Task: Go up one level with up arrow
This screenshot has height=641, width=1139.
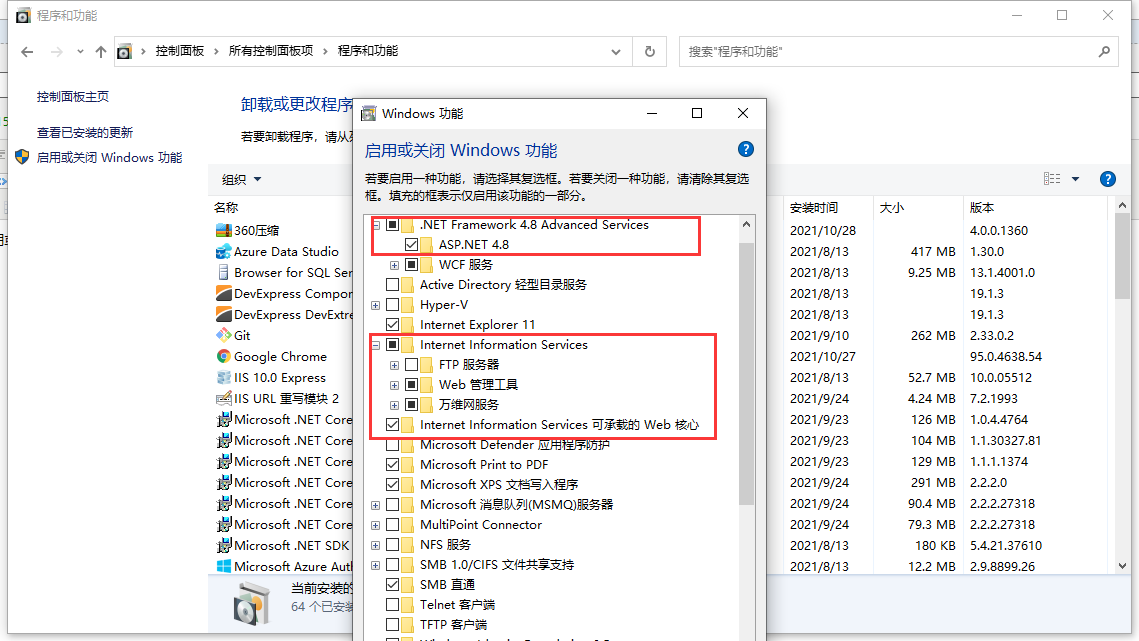Action: pyautogui.click(x=101, y=52)
